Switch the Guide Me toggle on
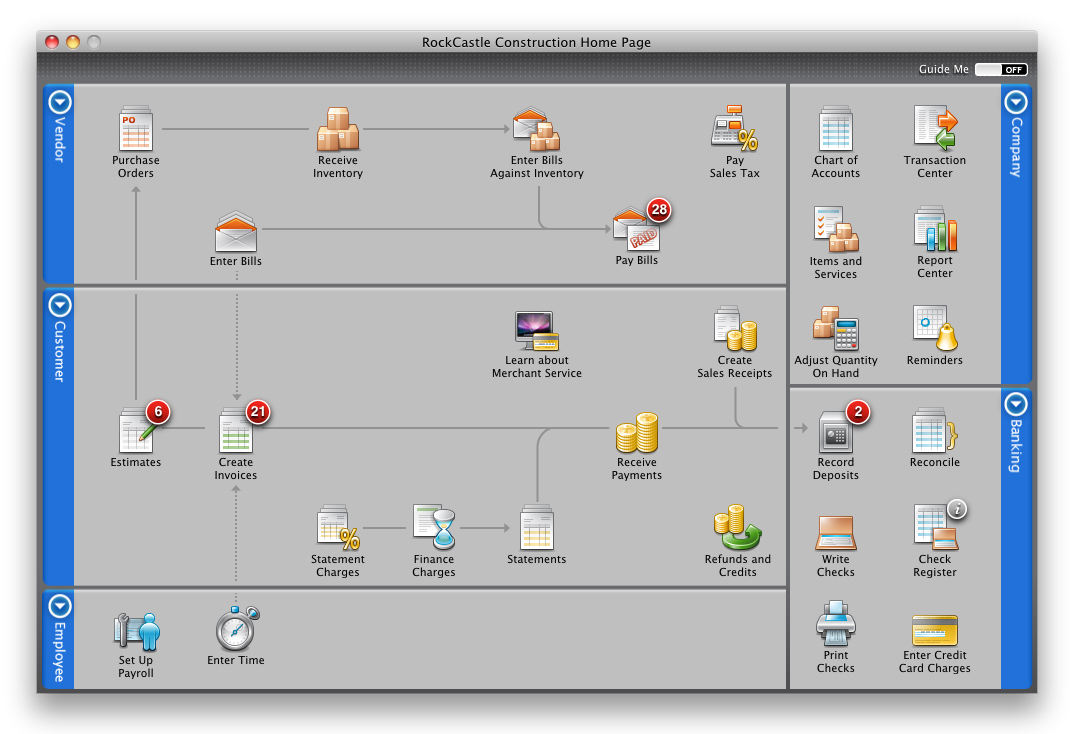Image resolution: width=1076 pixels, height=734 pixels. pos(1001,69)
